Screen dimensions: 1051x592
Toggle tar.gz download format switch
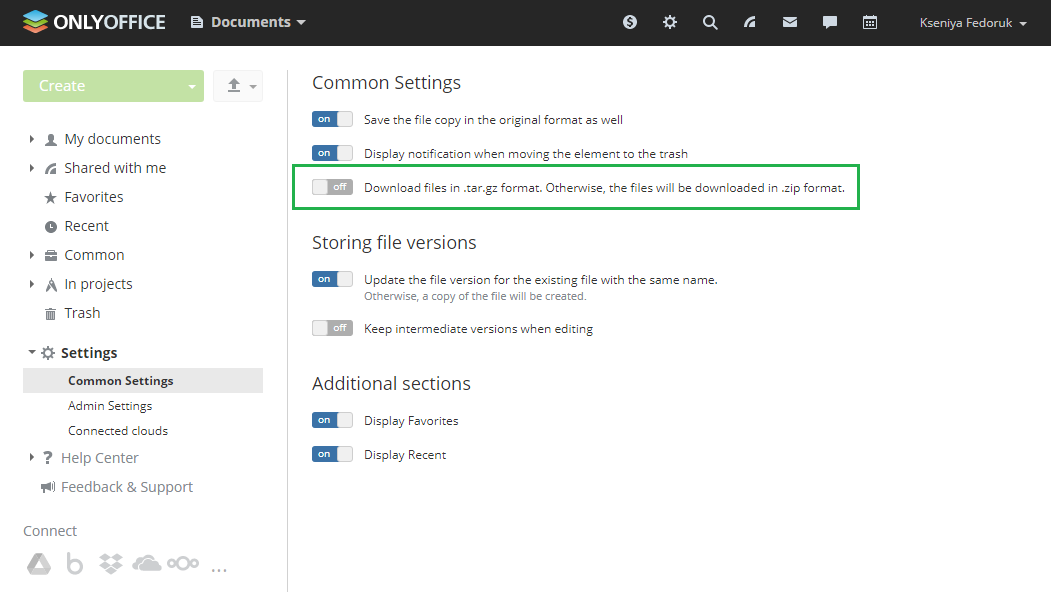332,187
